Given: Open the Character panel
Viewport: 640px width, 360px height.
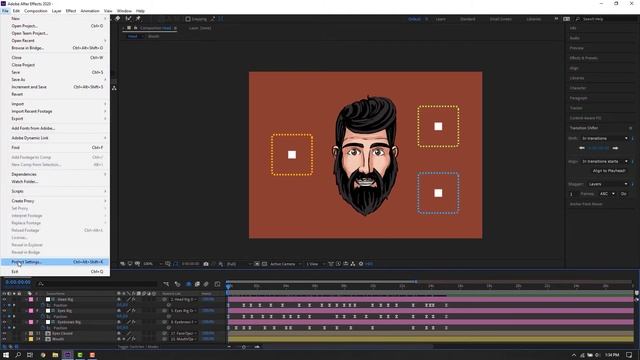Looking at the screenshot, I should 578,88.
